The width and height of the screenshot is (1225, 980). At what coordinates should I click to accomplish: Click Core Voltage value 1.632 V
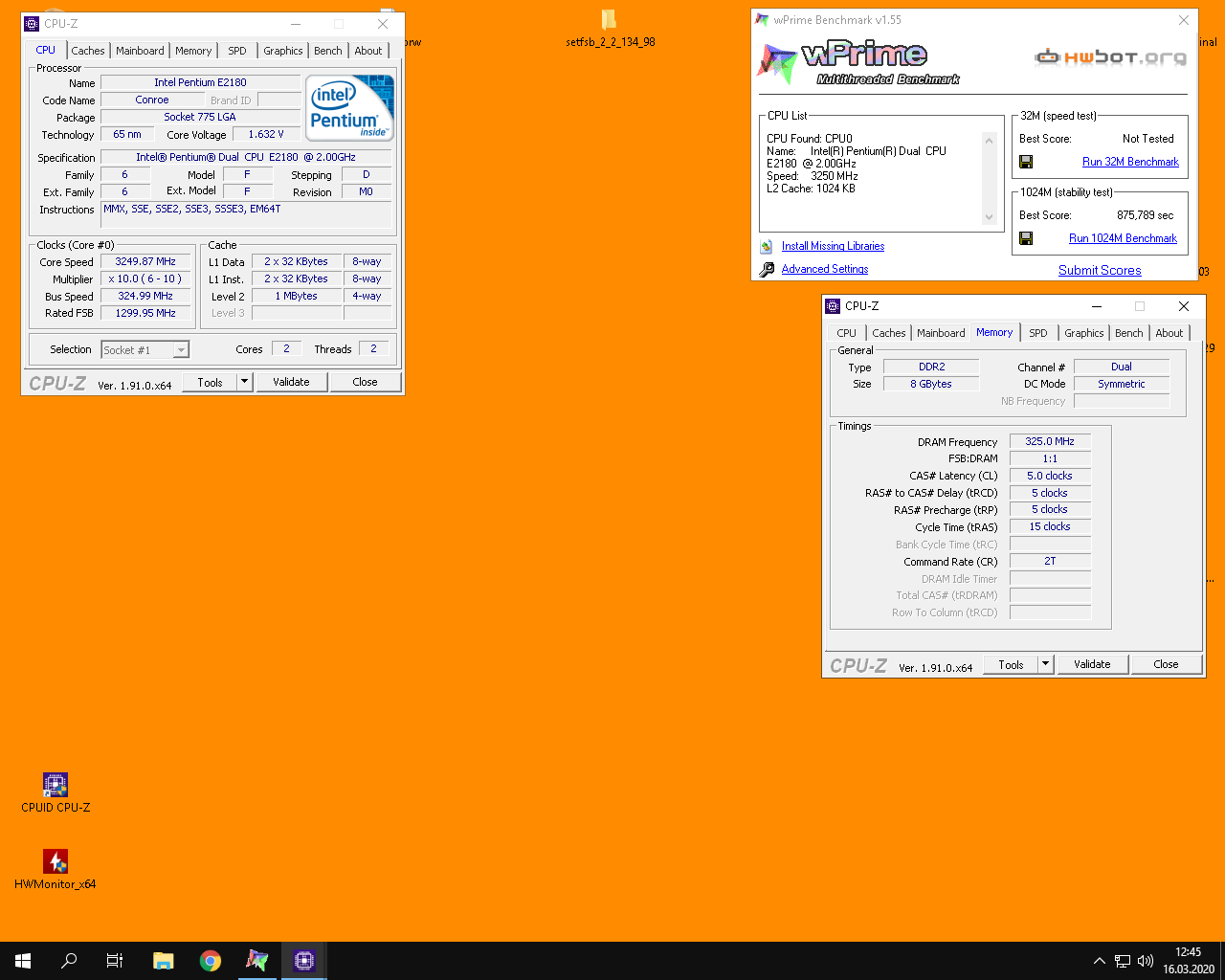pyautogui.click(x=266, y=134)
